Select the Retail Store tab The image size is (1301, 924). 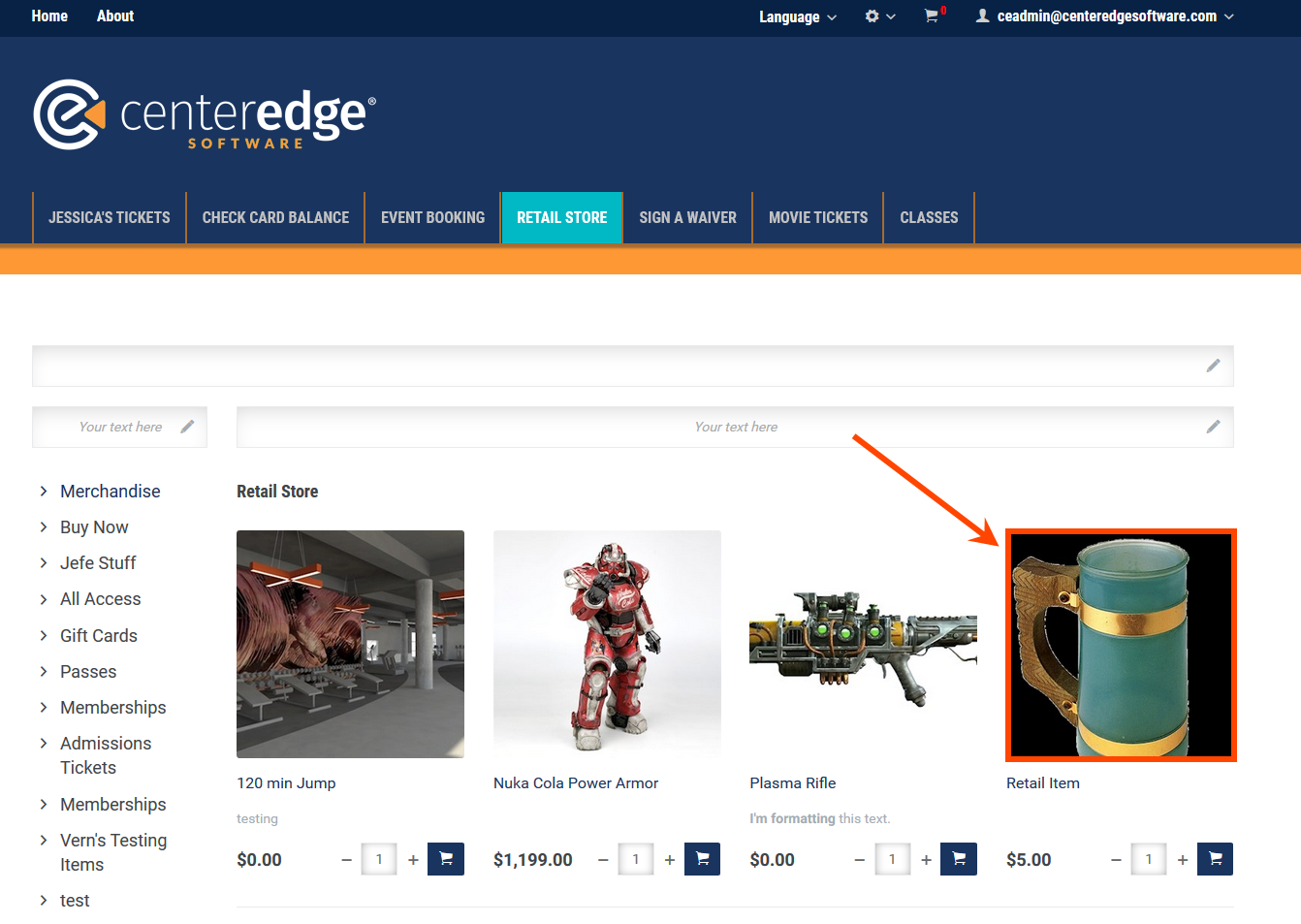click(562, 217)
